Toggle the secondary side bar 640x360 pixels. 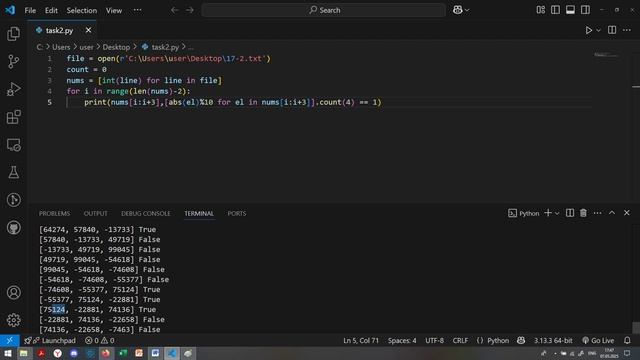click(585, 10)
